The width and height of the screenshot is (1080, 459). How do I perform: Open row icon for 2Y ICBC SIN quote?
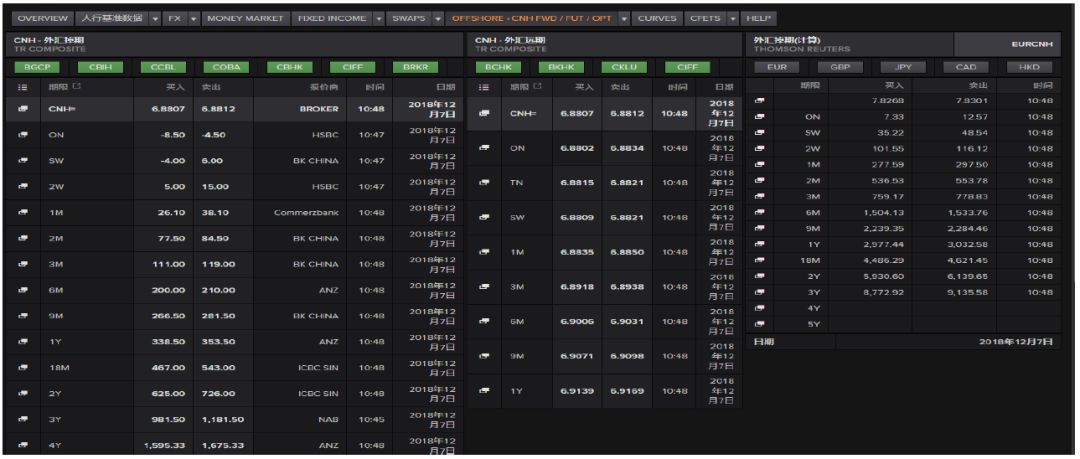pos(23,394)
